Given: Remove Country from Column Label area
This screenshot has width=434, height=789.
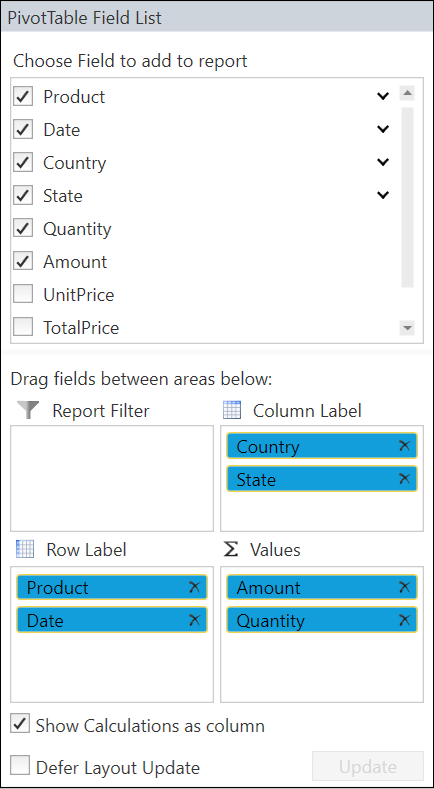Looking at the screenshot, I should point(404,446).
